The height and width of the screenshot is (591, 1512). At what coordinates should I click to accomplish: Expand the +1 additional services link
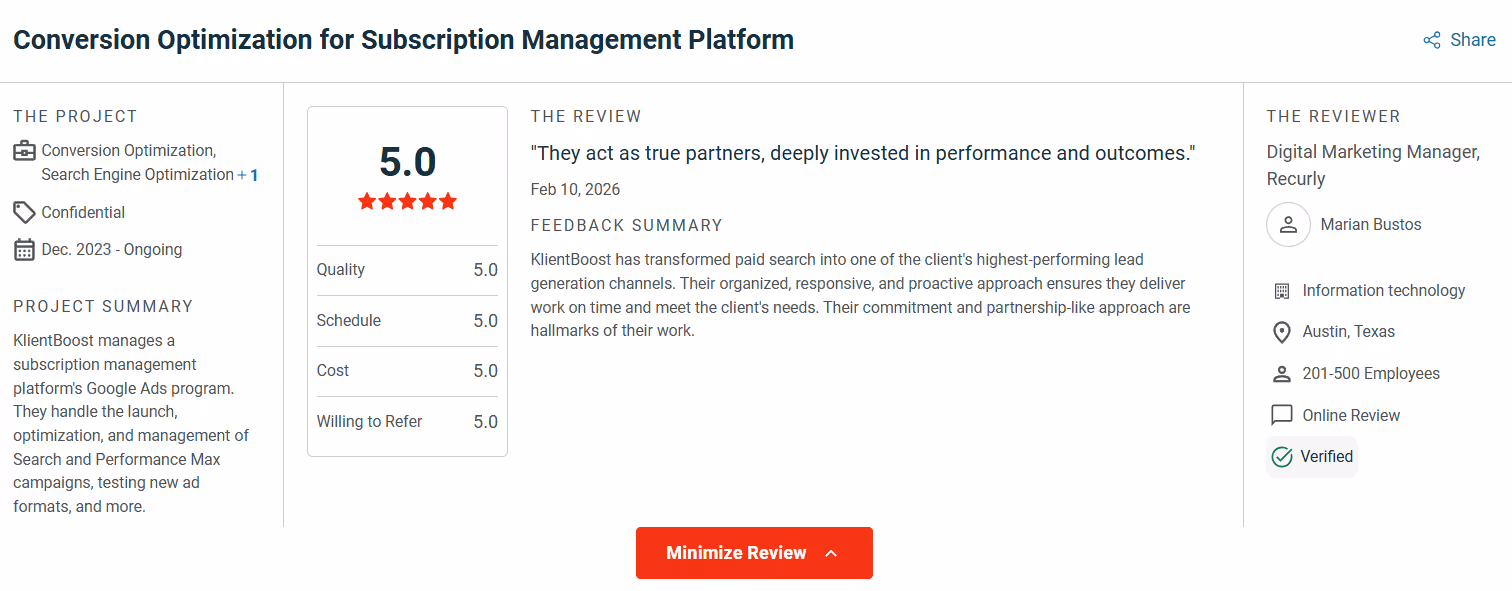[248, 175]
